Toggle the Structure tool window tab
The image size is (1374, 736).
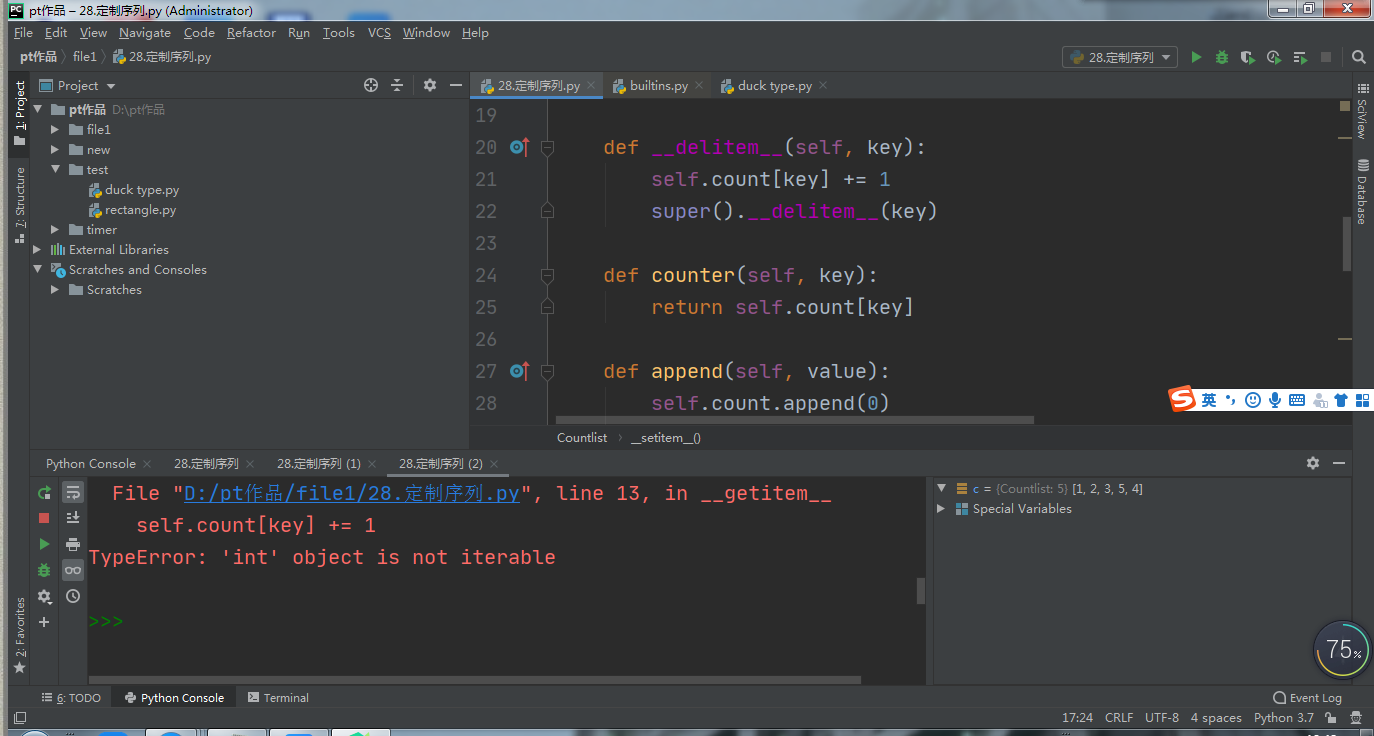tap(20, 205)
